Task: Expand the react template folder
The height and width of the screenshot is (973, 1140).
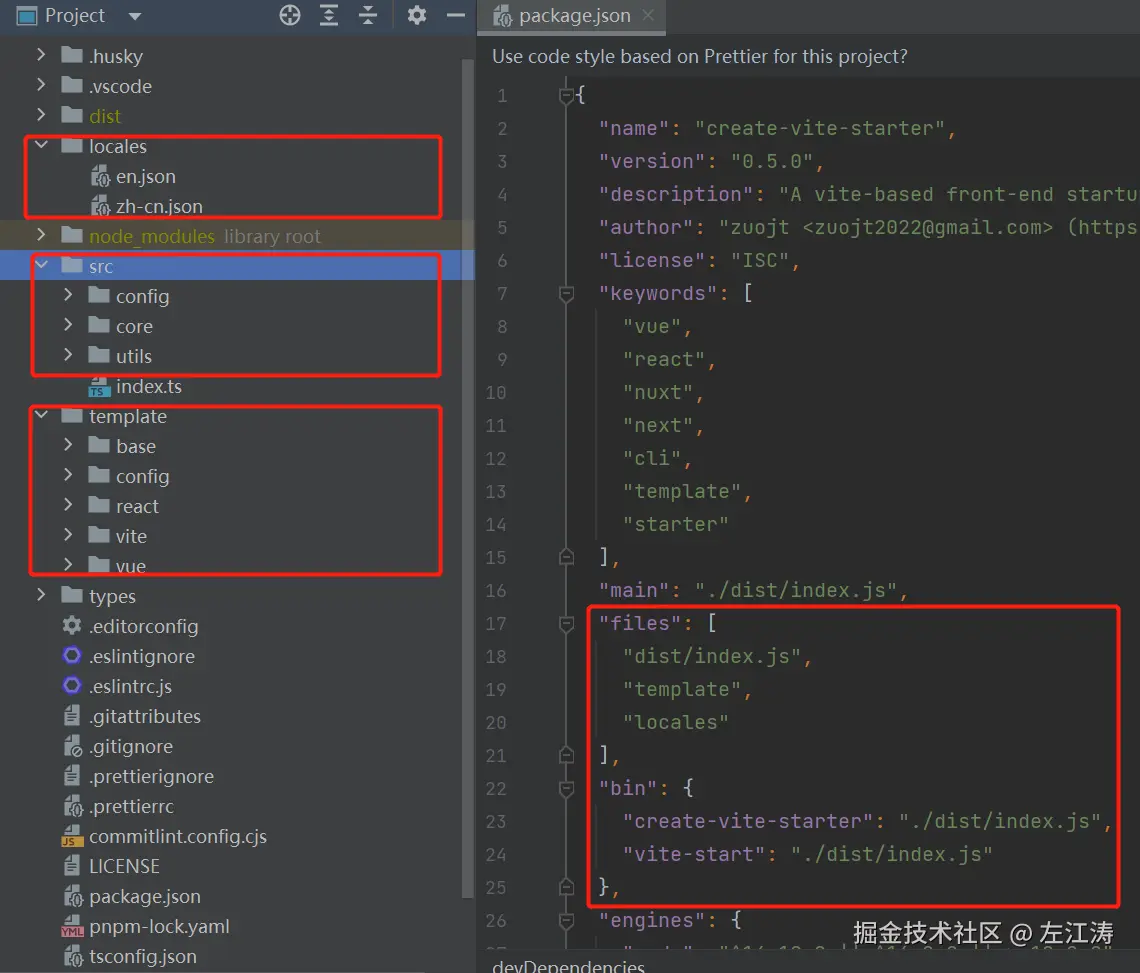Action: (x=68, y=505)
